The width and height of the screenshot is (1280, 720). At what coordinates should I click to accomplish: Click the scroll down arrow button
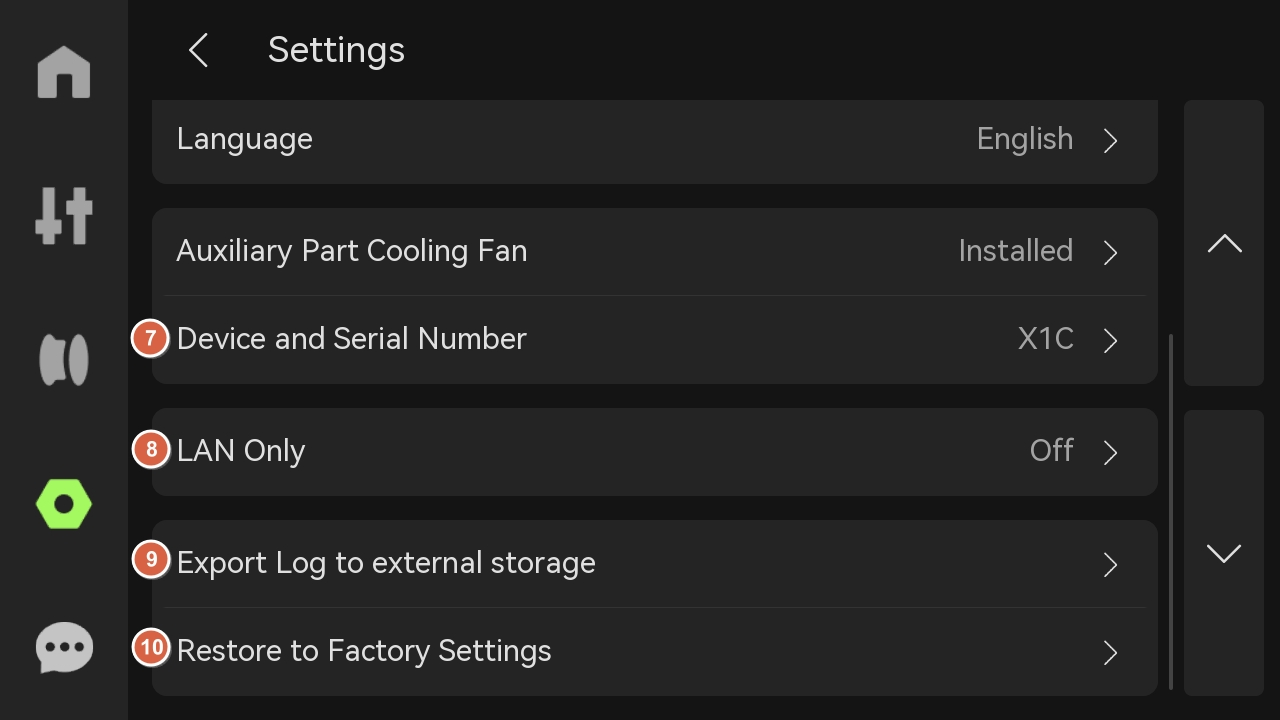click(x=1224, y=553)
